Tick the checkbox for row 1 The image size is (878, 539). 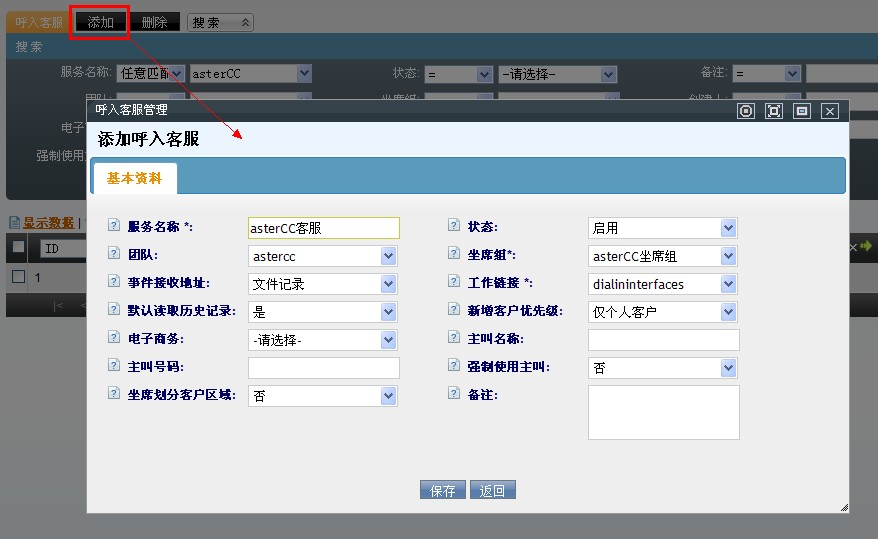pos(18,277)
